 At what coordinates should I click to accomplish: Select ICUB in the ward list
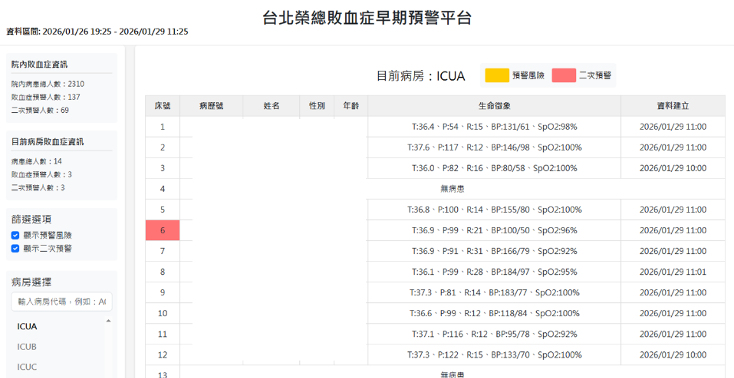[27, 347]
